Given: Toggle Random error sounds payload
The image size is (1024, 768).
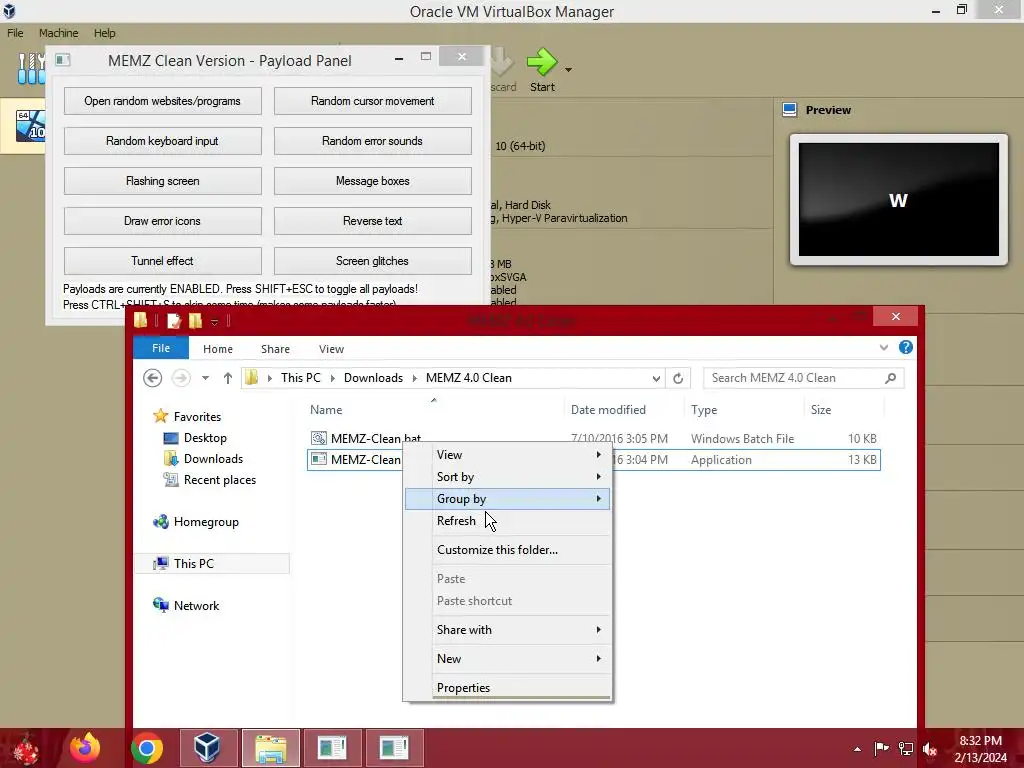Looking at the screenshot, I should coord(372,141).
